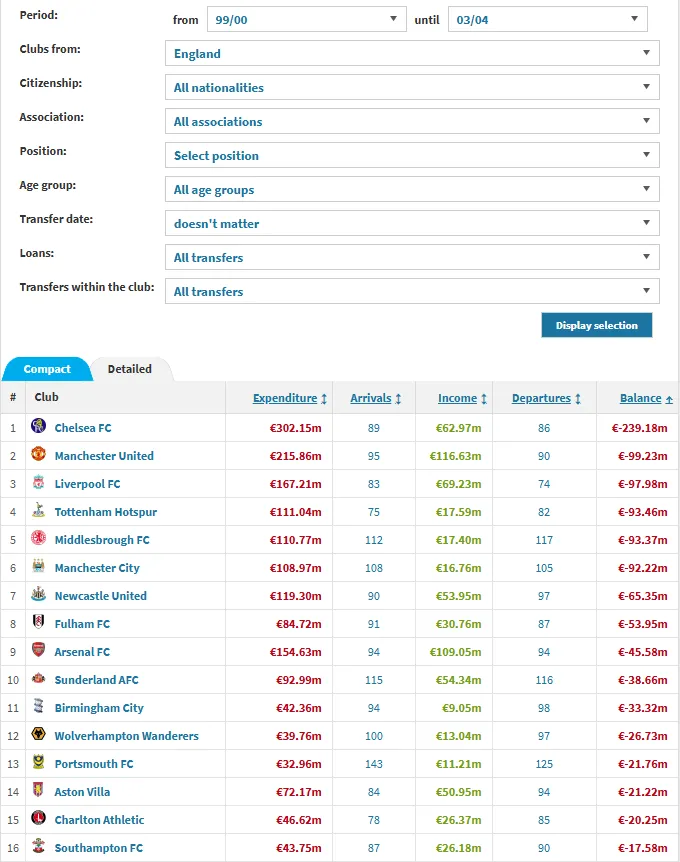Click the Arsenal FC crest icon
680x862 pixels.
(x=38, y=651)
